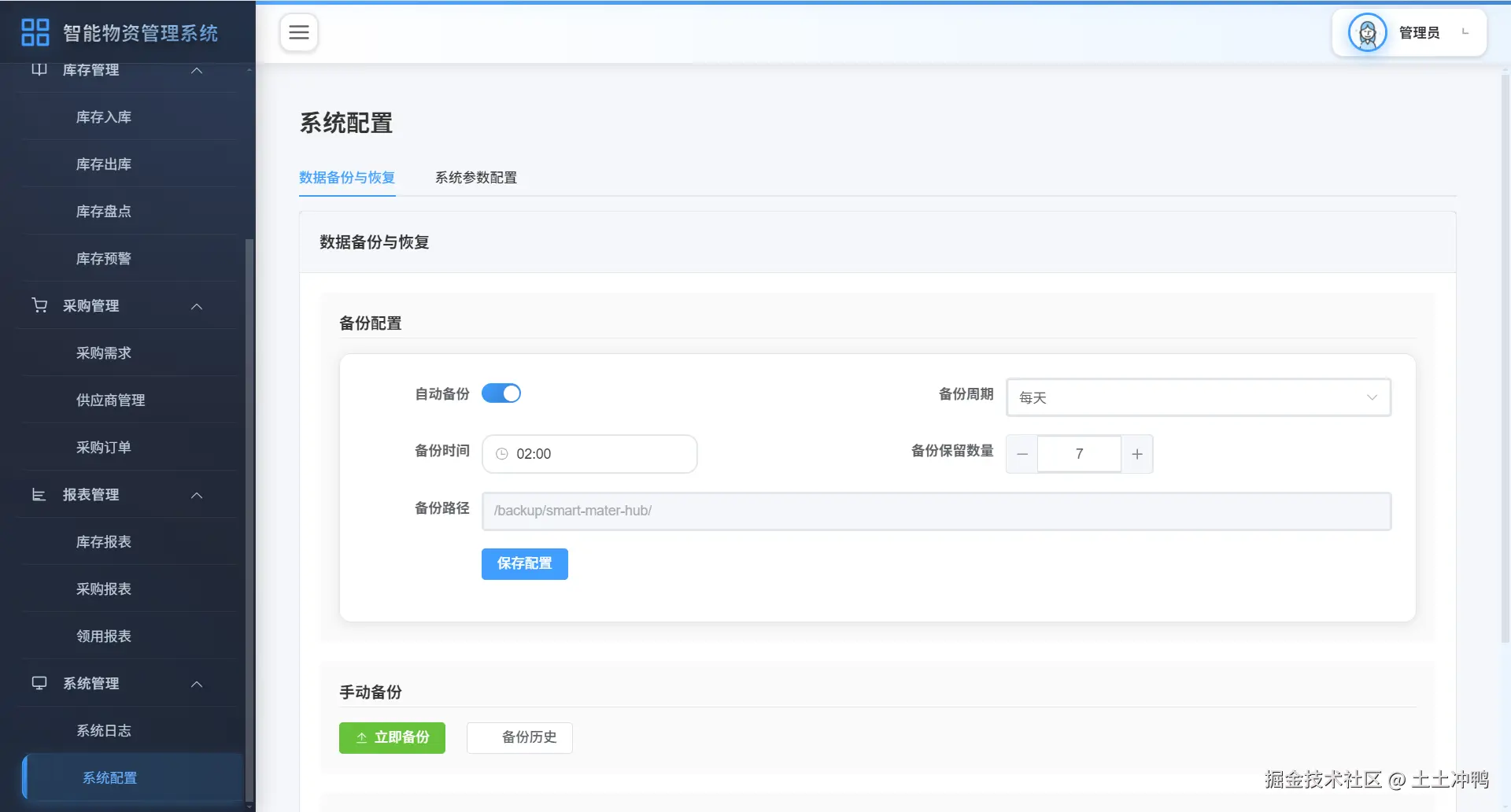Screen dimensions: 1511x812
Task: Turn off the 自动备份 switch
Action: pos(501,393)
